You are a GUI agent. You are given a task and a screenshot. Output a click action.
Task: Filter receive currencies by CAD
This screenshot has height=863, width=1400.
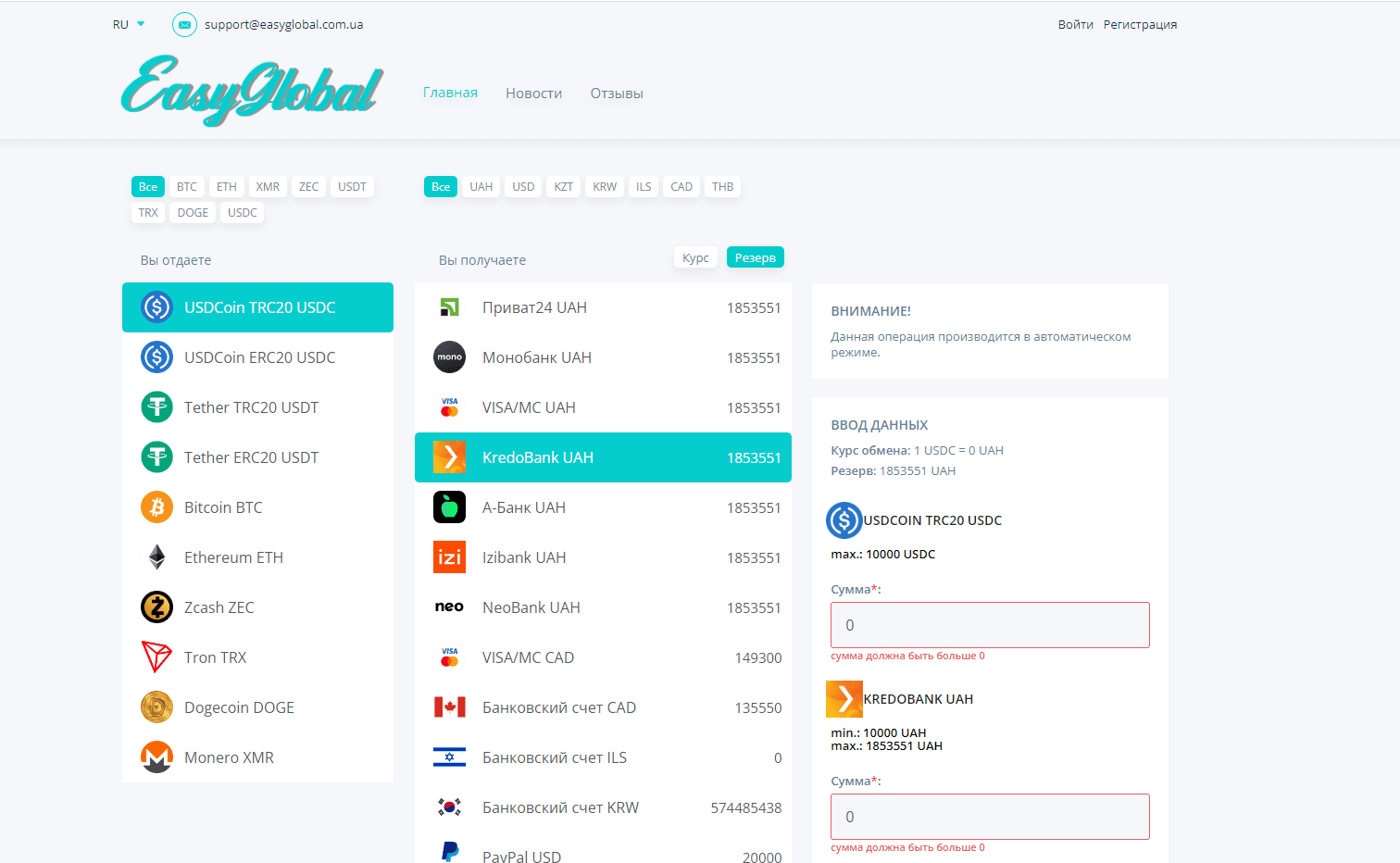pos(681,186)
